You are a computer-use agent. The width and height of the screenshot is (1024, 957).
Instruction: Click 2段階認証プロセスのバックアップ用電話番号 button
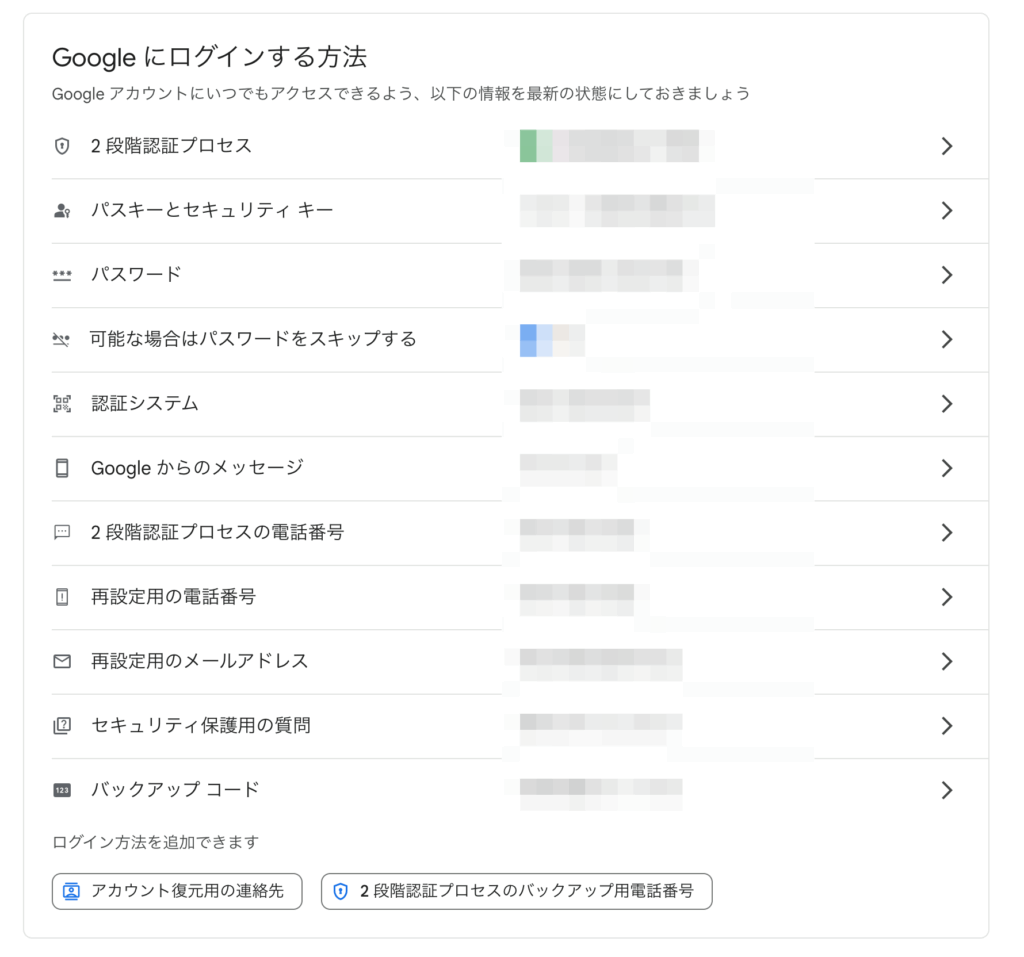[516, 891]
